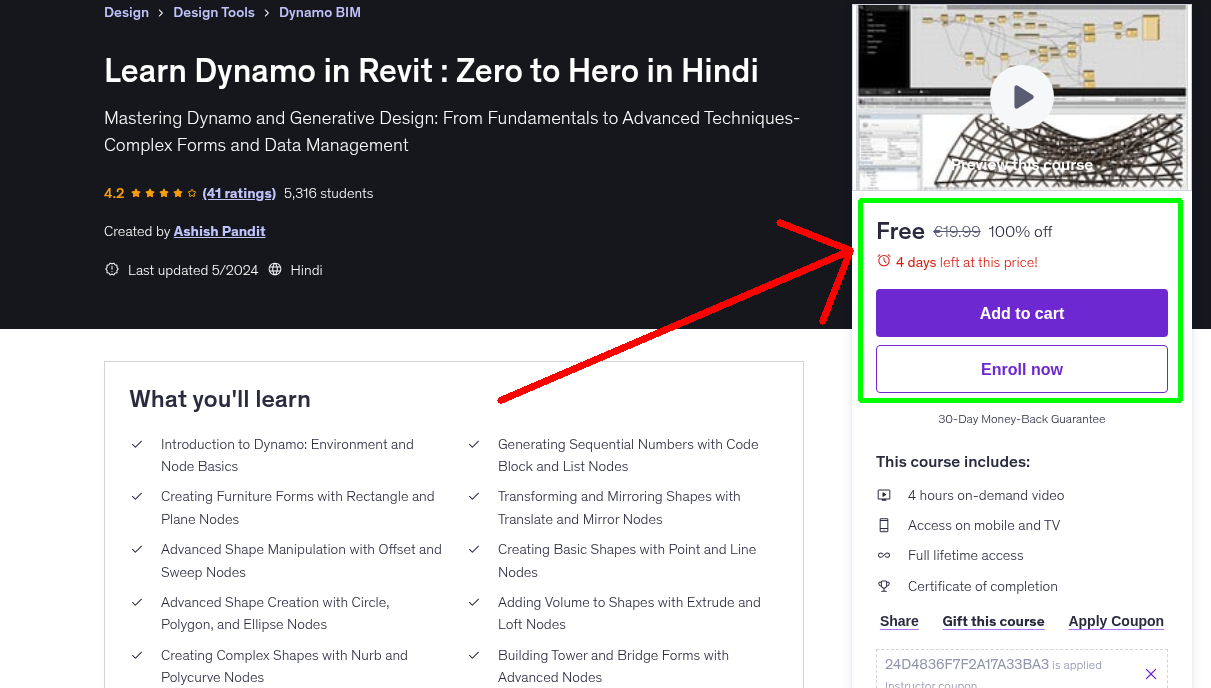1211x688 pixels.
Task: Open the 41 ratings link
Action: [x=239, y=193]
